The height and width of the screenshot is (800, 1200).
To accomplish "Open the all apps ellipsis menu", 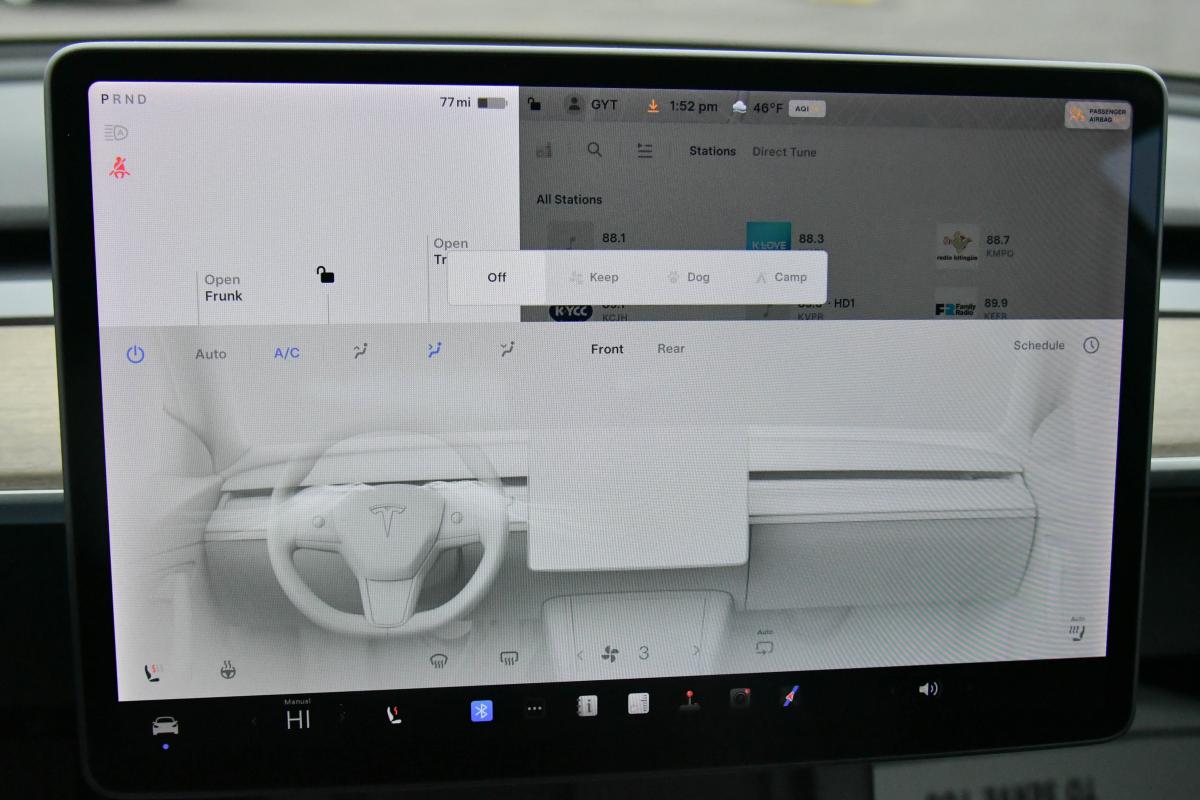I will 535,709.
